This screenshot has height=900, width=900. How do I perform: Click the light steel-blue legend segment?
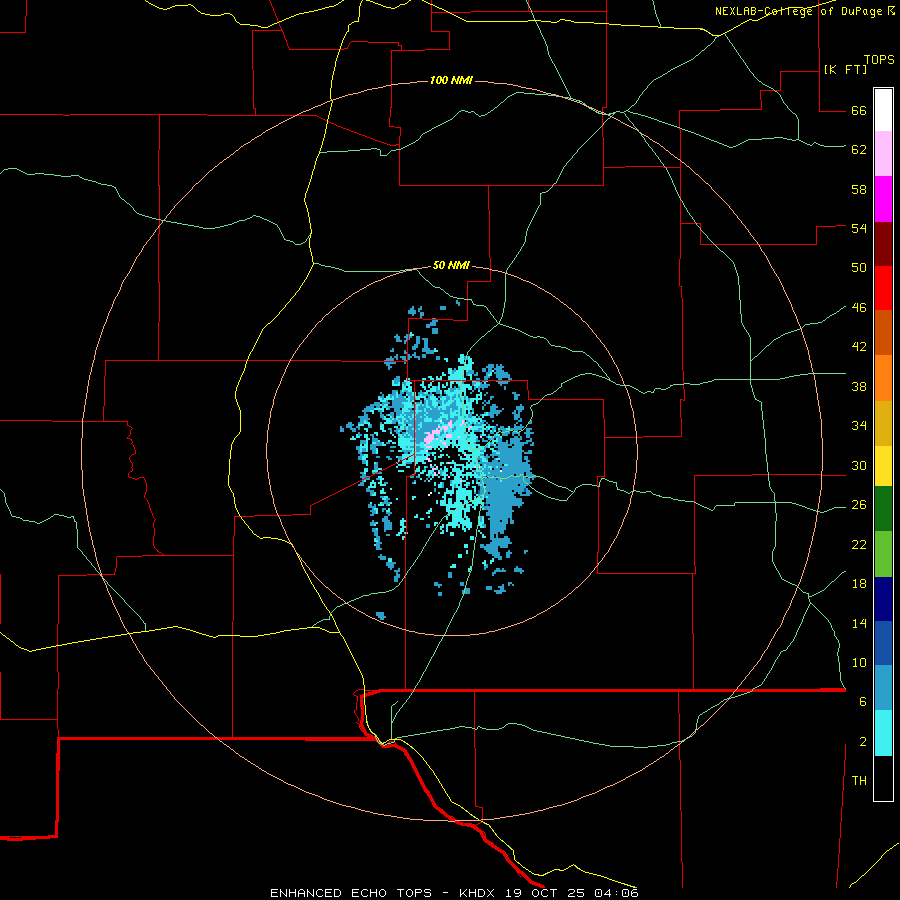(x=883, y=688)
